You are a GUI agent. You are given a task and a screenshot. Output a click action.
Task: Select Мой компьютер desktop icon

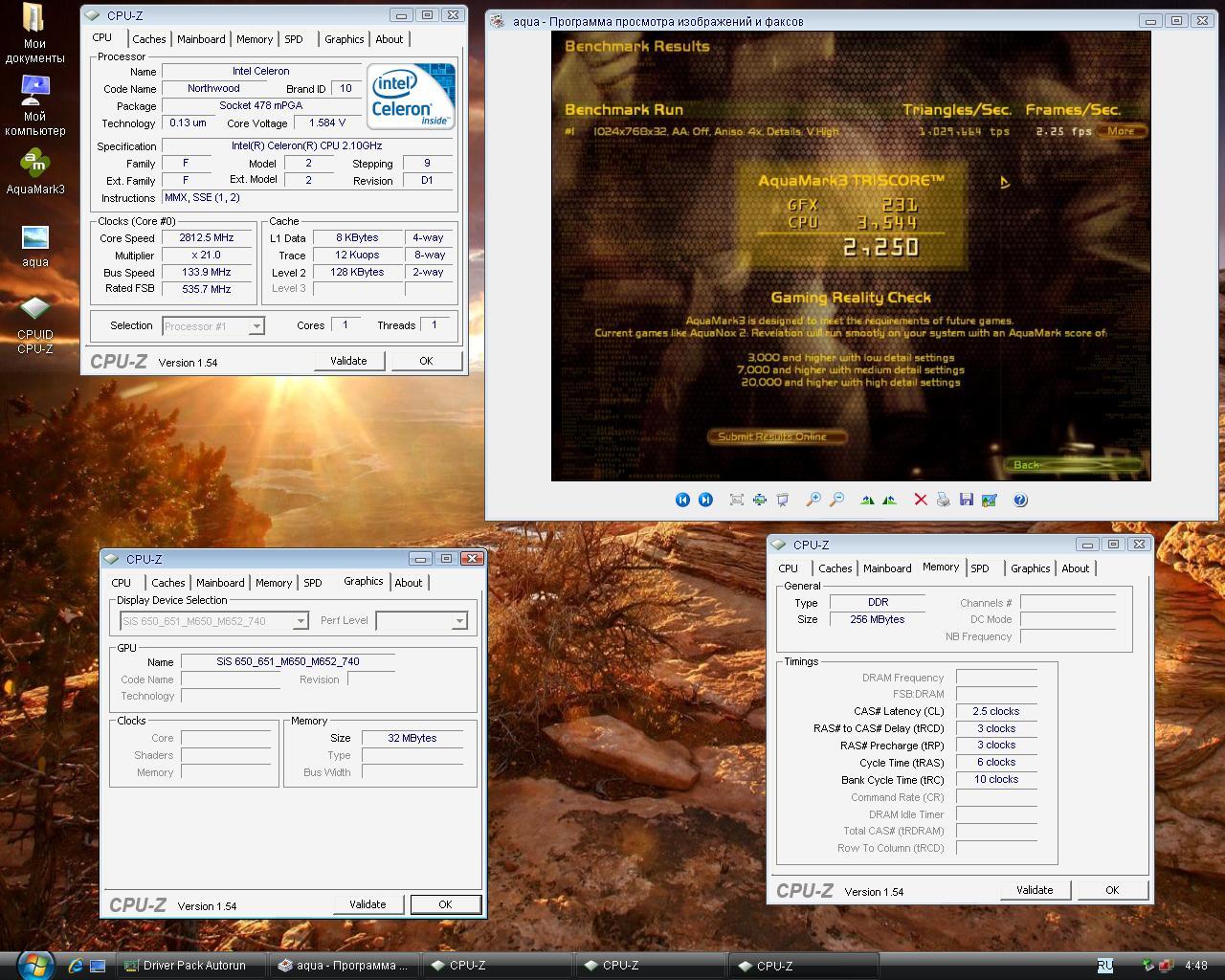click(x=34, y=105)
